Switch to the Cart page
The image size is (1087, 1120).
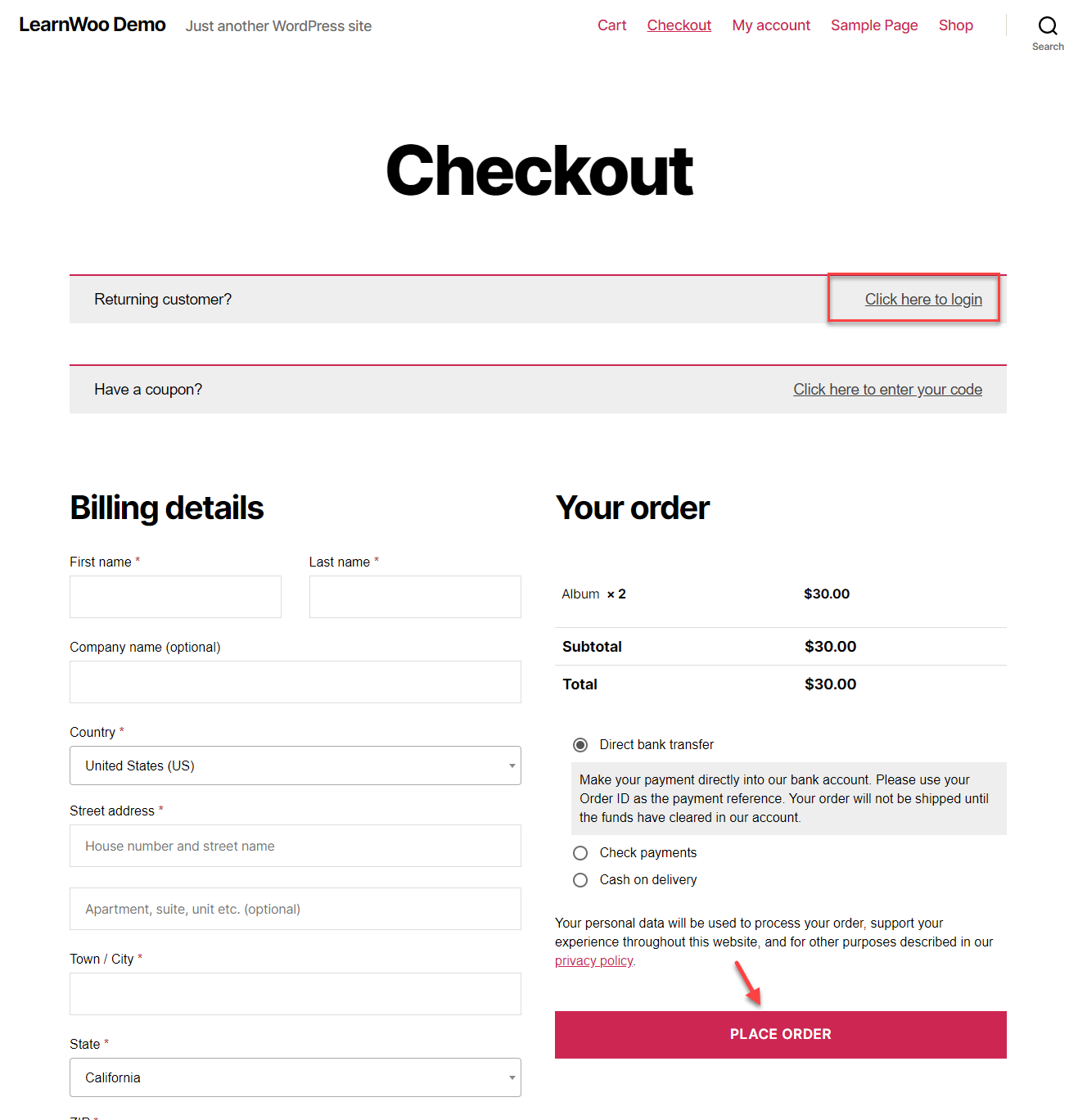tap(611, 25)
